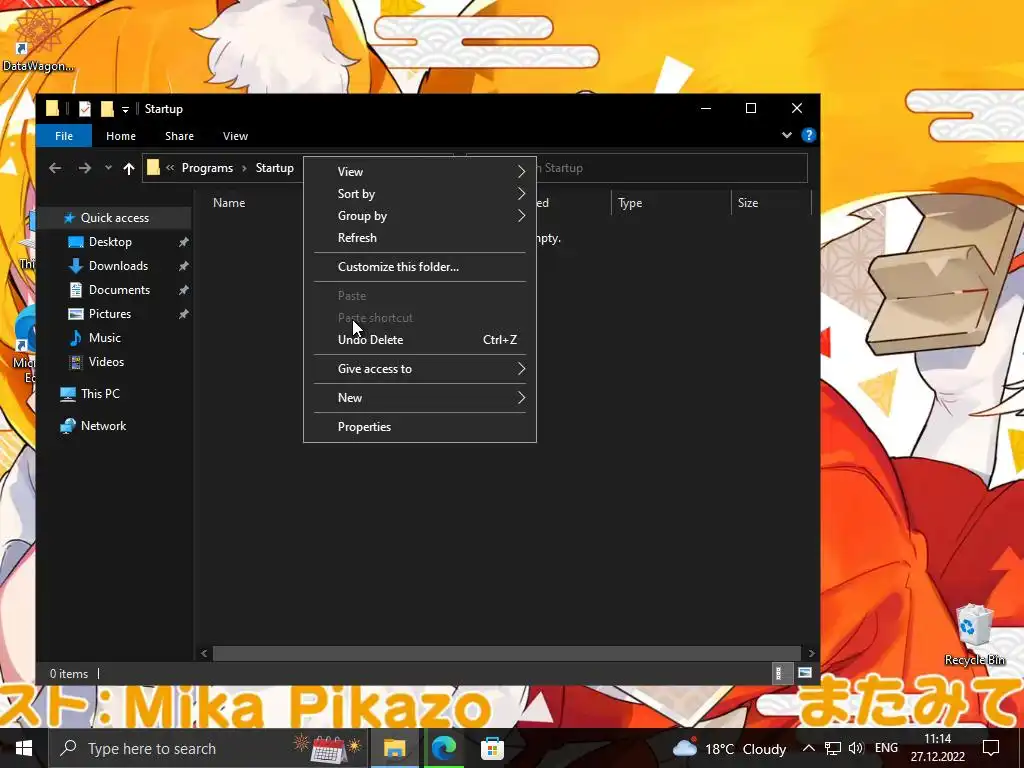Open the File ribbon tab
Image resolution: width=1024 pixels, height=768 pixels.
pos(64,136)
